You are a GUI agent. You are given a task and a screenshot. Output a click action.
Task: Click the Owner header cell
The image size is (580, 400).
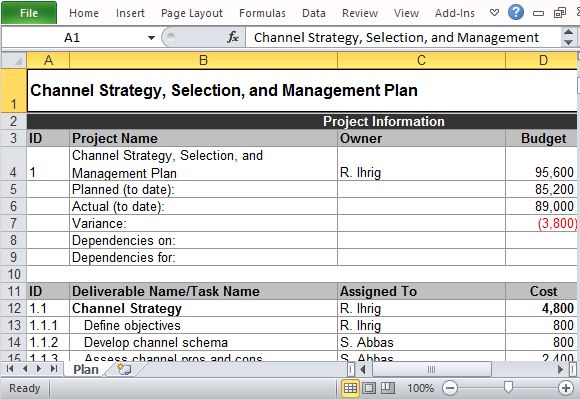tap(421, 138)
